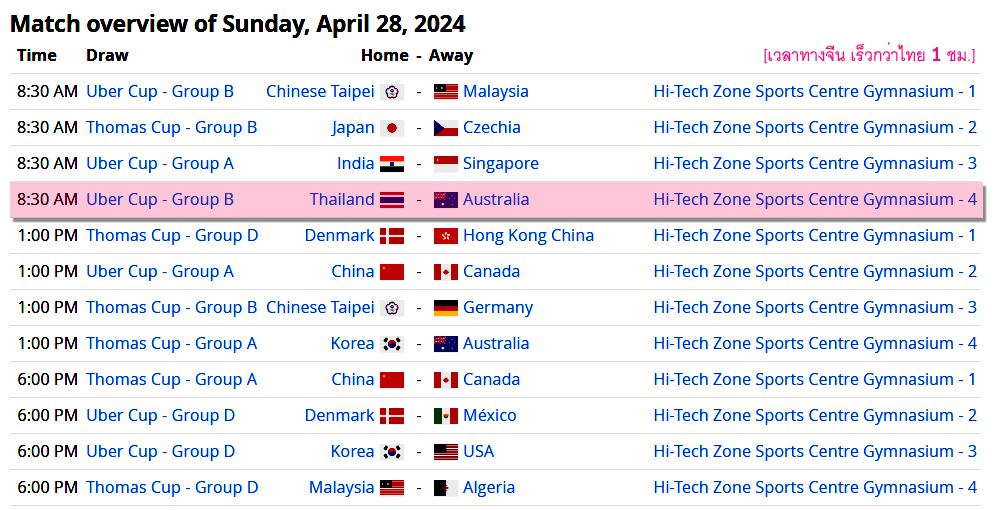Image resolution: width=998 pixels, height=510 pixels.
Task: Select the highlighted Thailand vs Australia row
Action: (496, 199)
